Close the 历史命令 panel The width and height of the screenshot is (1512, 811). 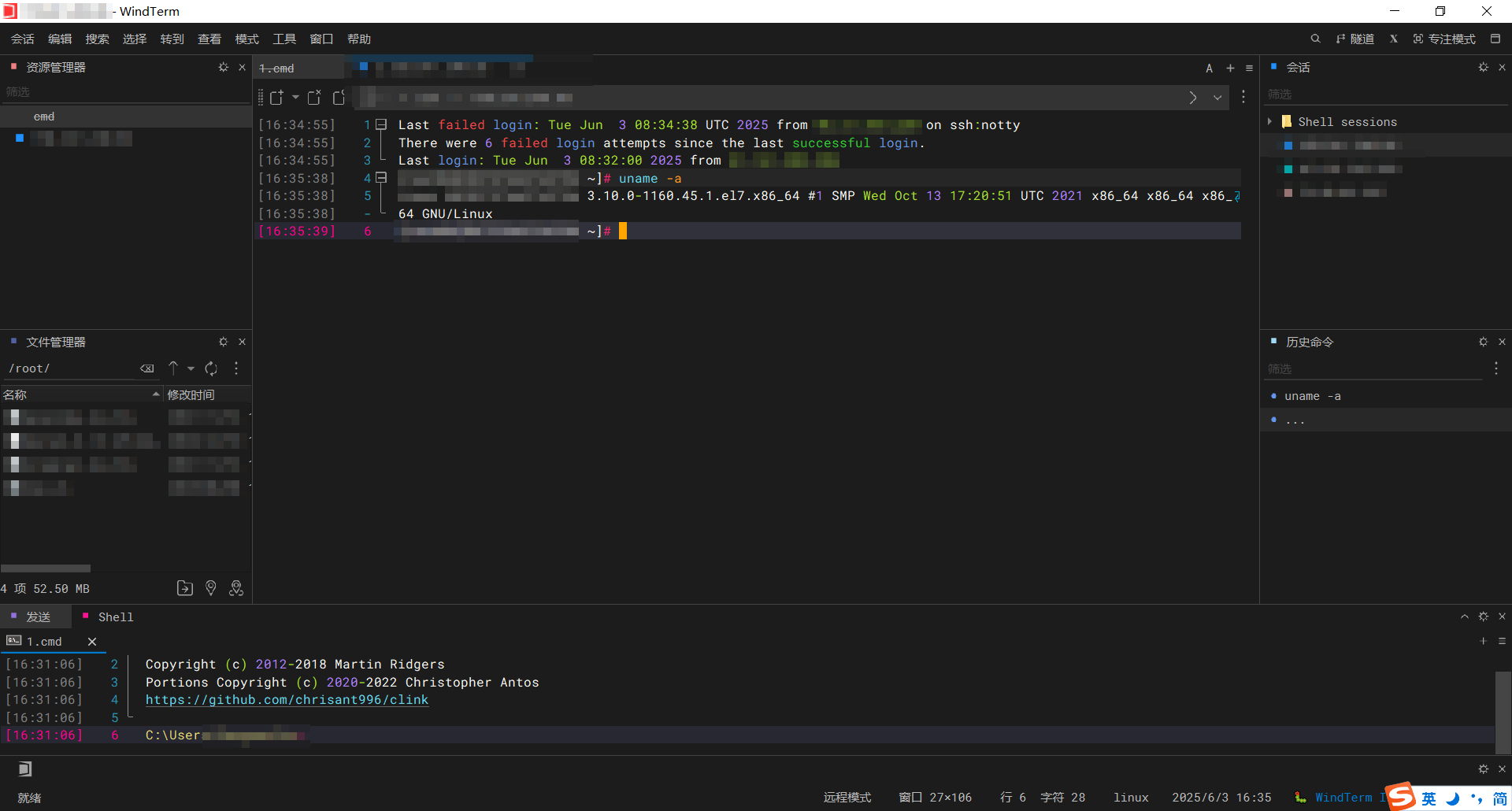[1502, 342]
